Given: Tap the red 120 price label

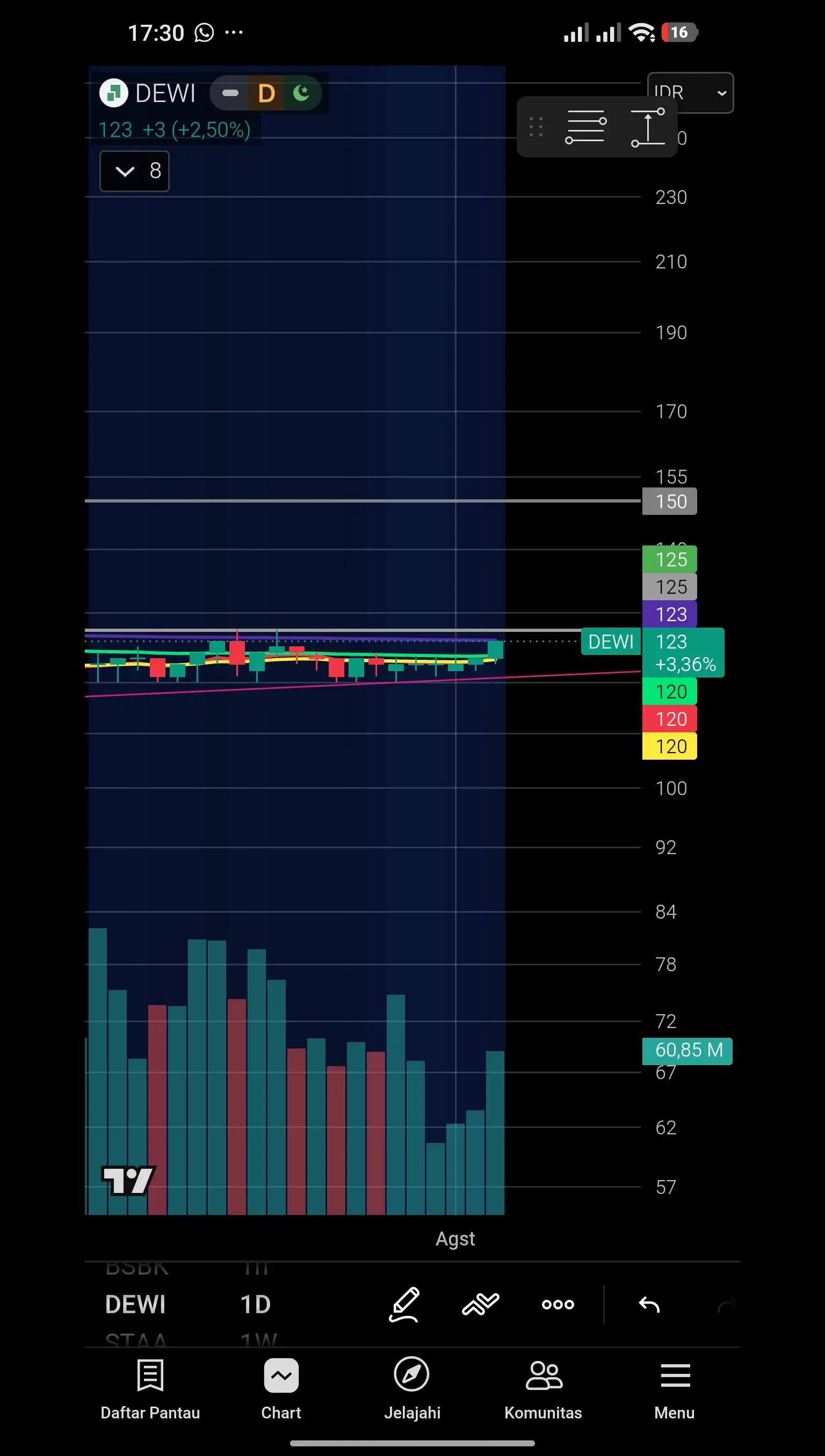Looking at the screenshot, I should tap(669, 719).
